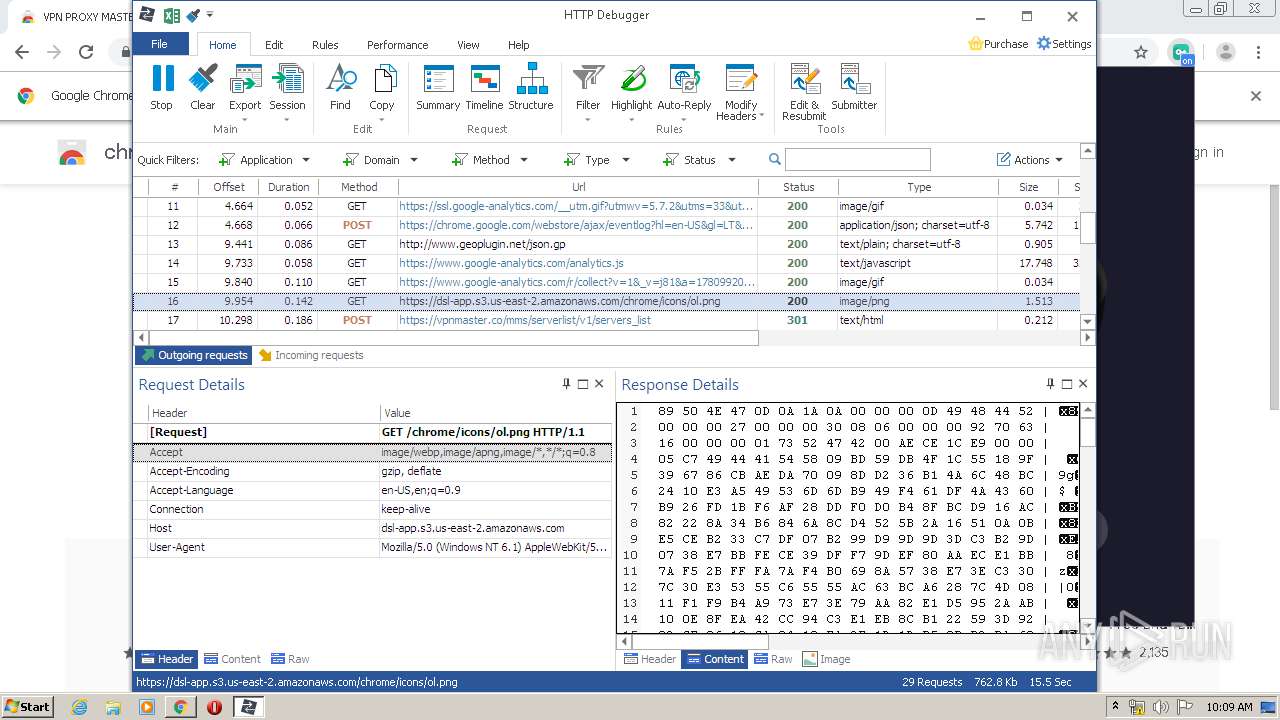Switch to the Rules ribbon tab
Image resolution: width=1280 pixels, height=720 pixels.
point(325,45)
